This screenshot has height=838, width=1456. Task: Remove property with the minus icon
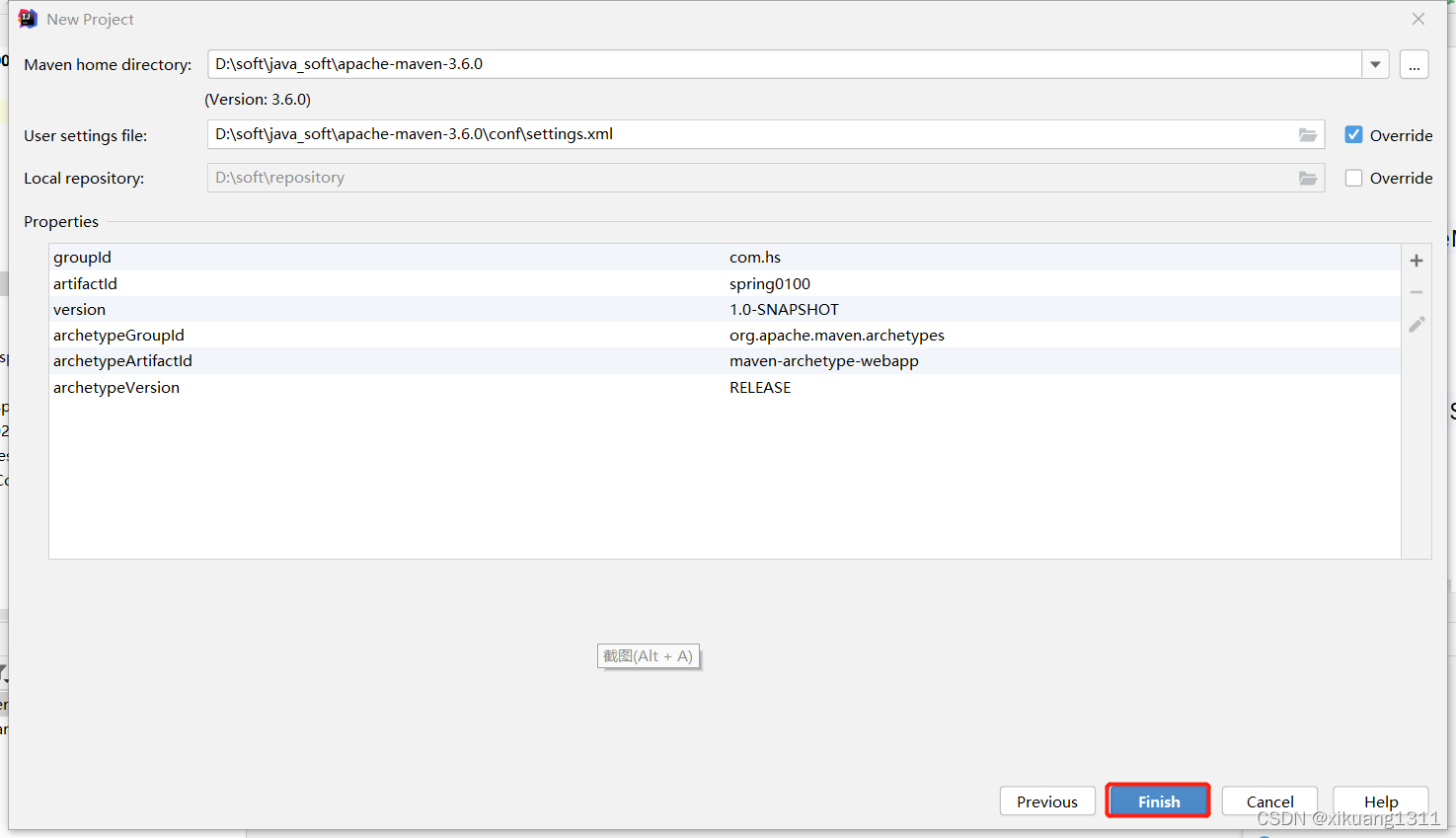[1417, 292]
